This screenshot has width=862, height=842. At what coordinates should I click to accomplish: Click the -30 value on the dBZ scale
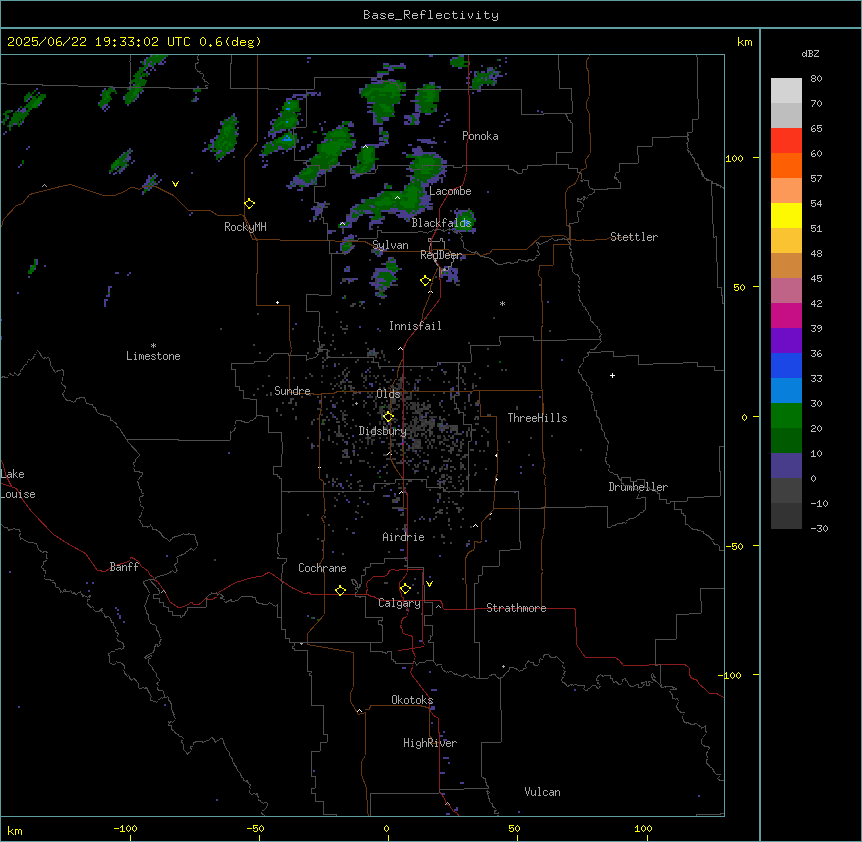(x=819, y=528)
